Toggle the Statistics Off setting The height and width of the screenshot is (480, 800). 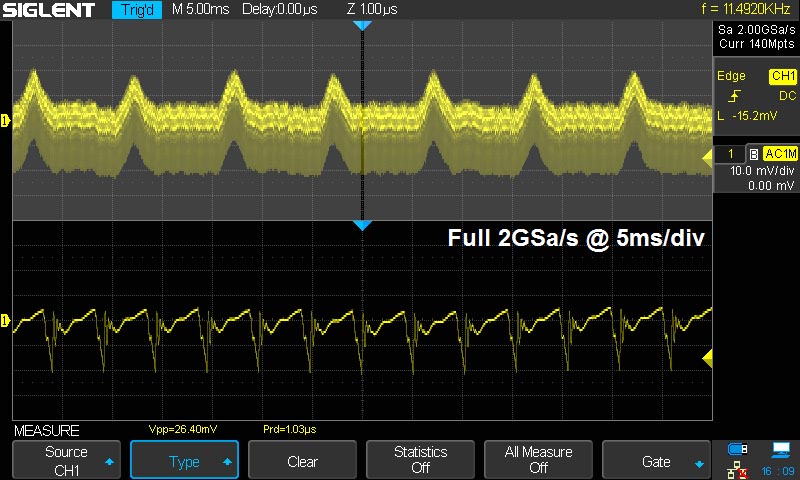[x=420, y=461]
